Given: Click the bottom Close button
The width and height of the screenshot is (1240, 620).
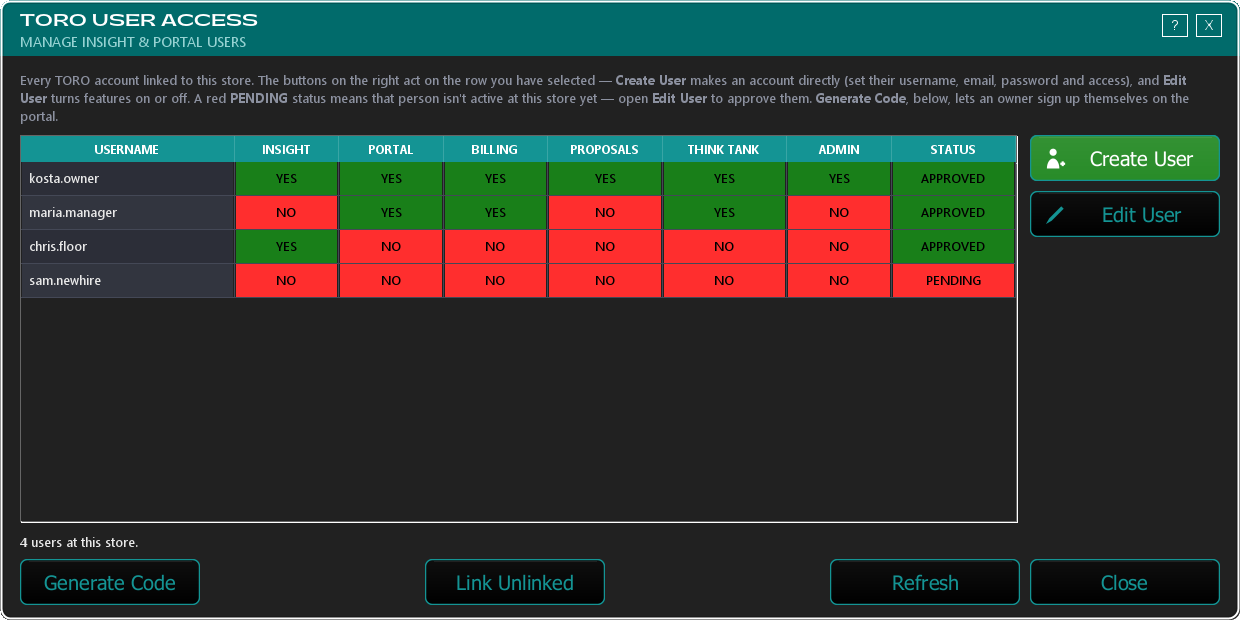Looking at the screenshot, I should point(1125,582).
